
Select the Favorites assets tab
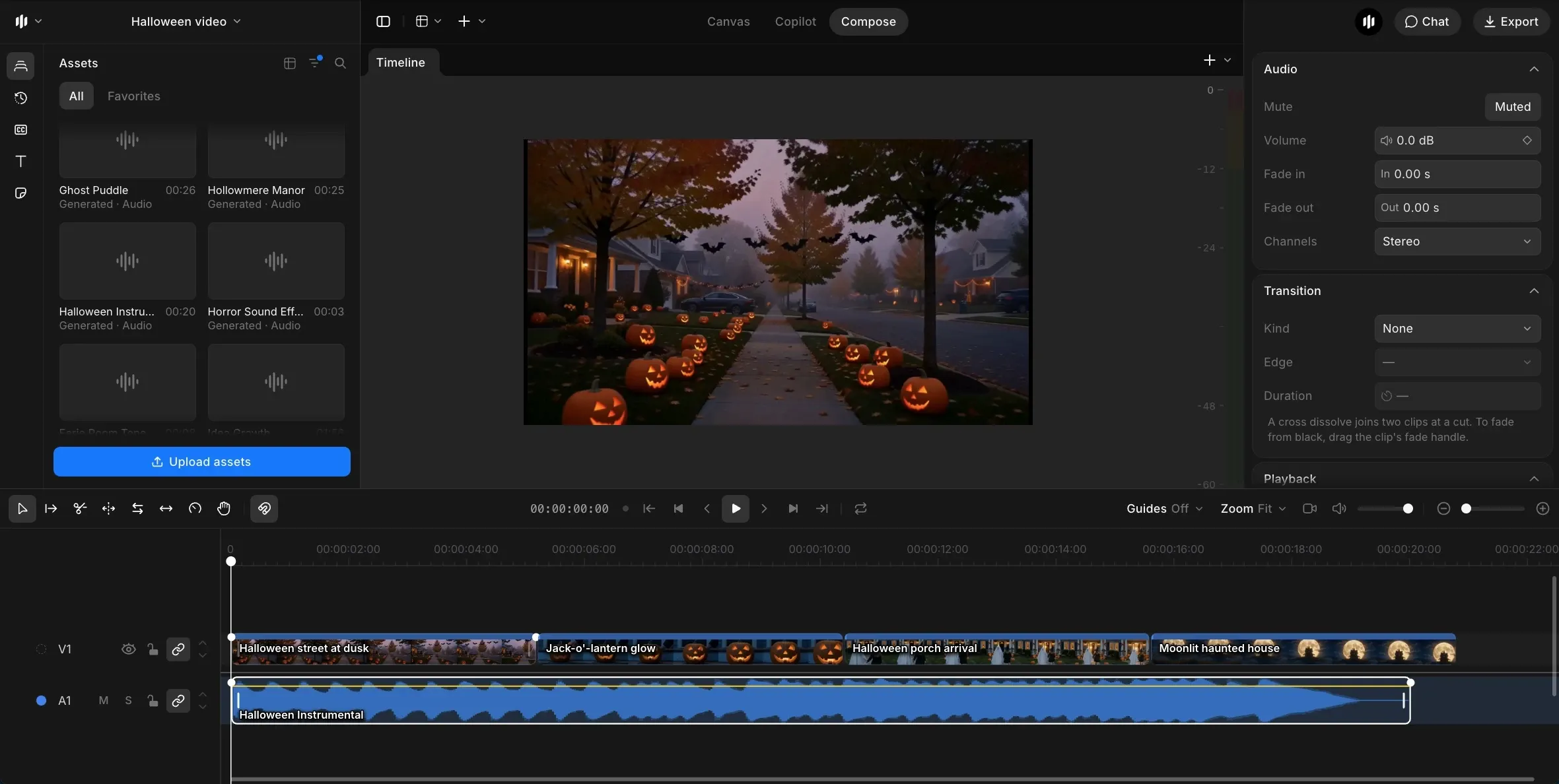tap(134, 96)
